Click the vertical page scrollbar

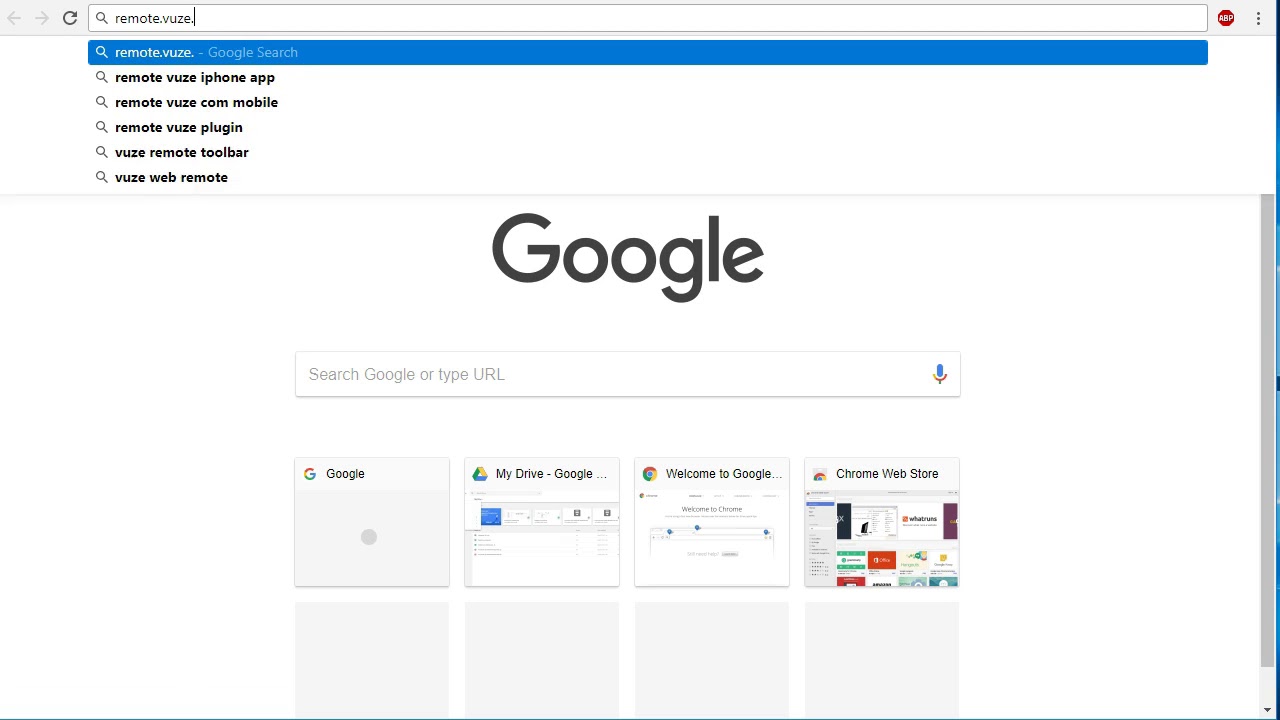(x=1267, y=430)
